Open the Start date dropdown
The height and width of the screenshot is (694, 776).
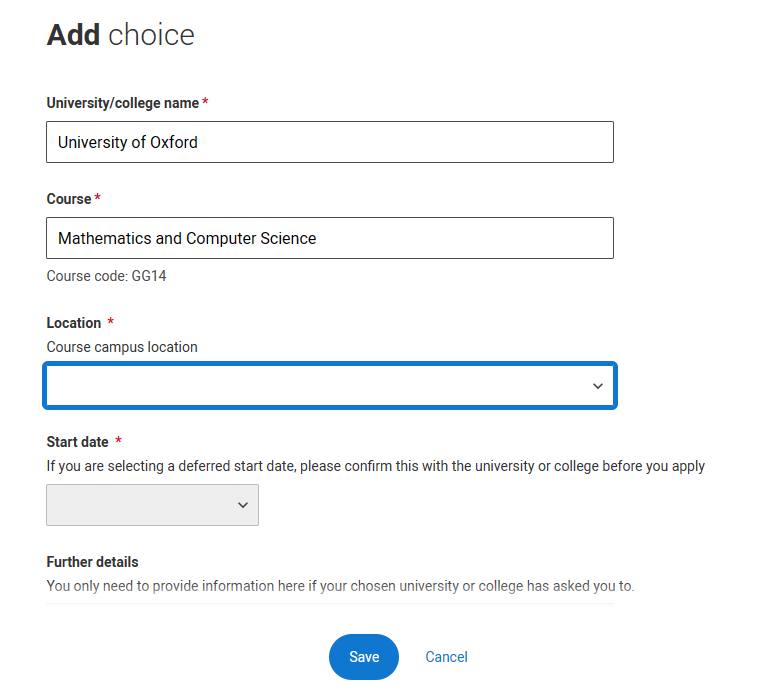point(152,505)
